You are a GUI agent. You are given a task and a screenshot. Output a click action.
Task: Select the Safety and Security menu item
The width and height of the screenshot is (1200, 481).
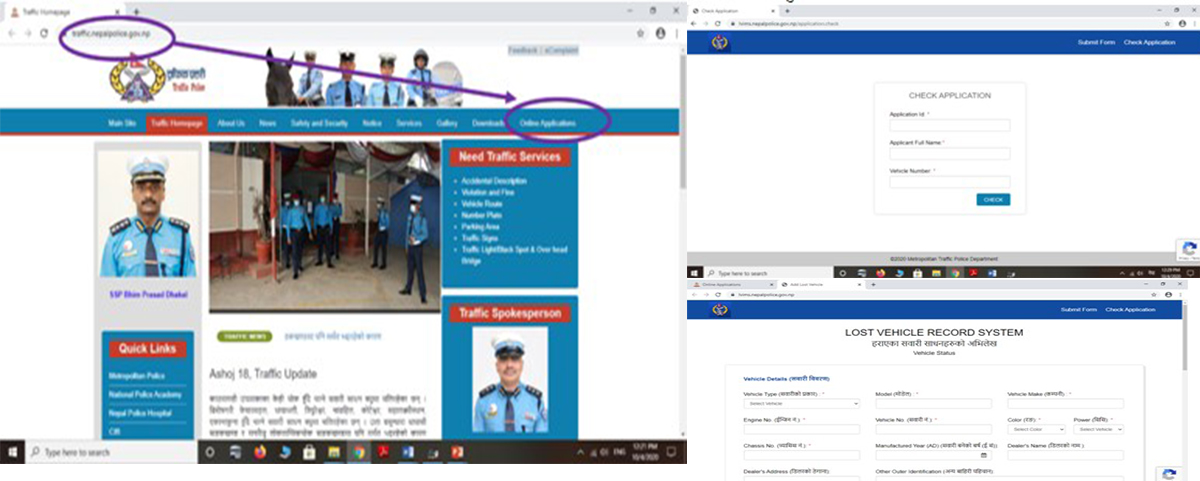click(x=318, y=123)
